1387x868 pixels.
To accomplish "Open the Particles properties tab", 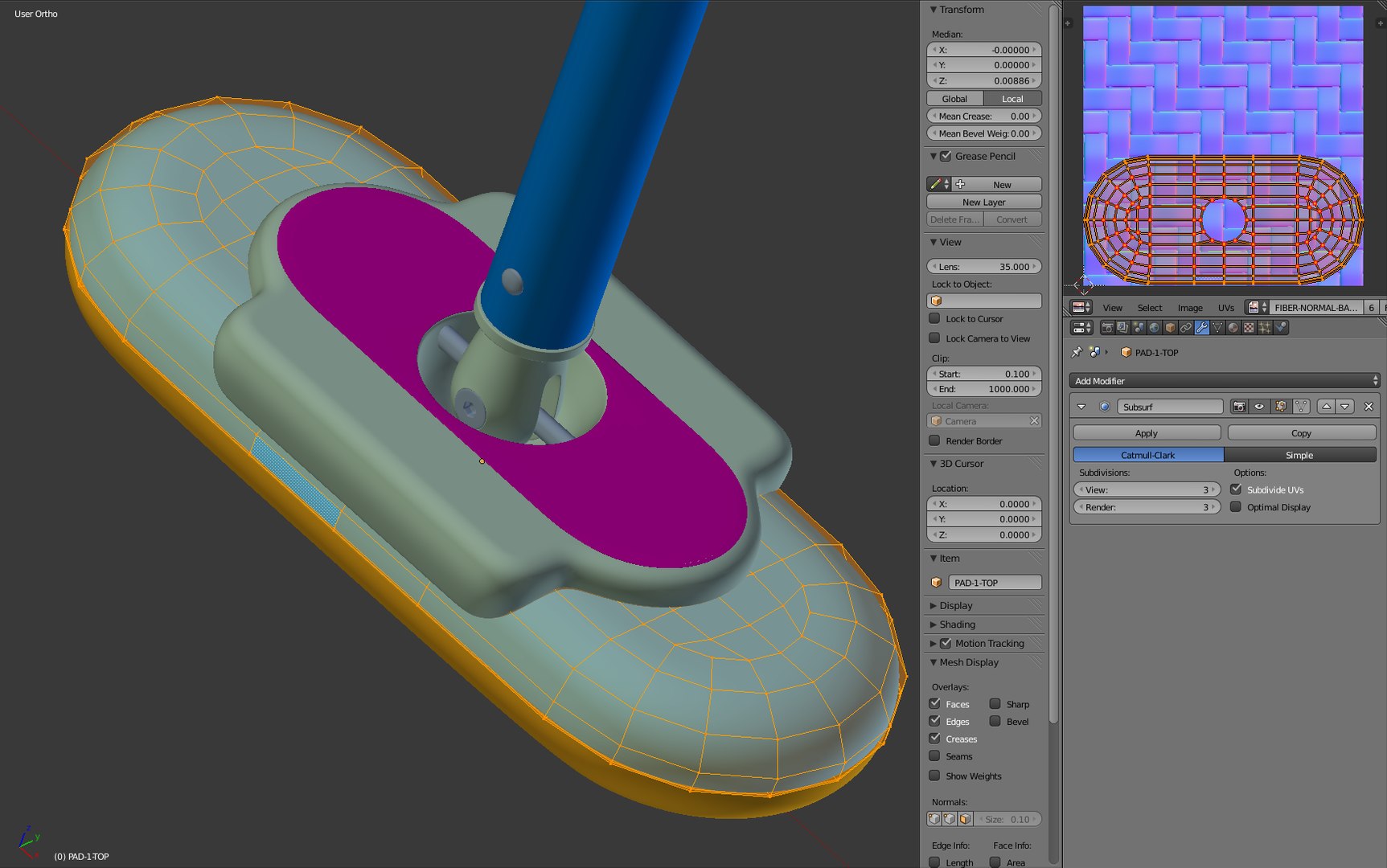I will (1265, 327).
